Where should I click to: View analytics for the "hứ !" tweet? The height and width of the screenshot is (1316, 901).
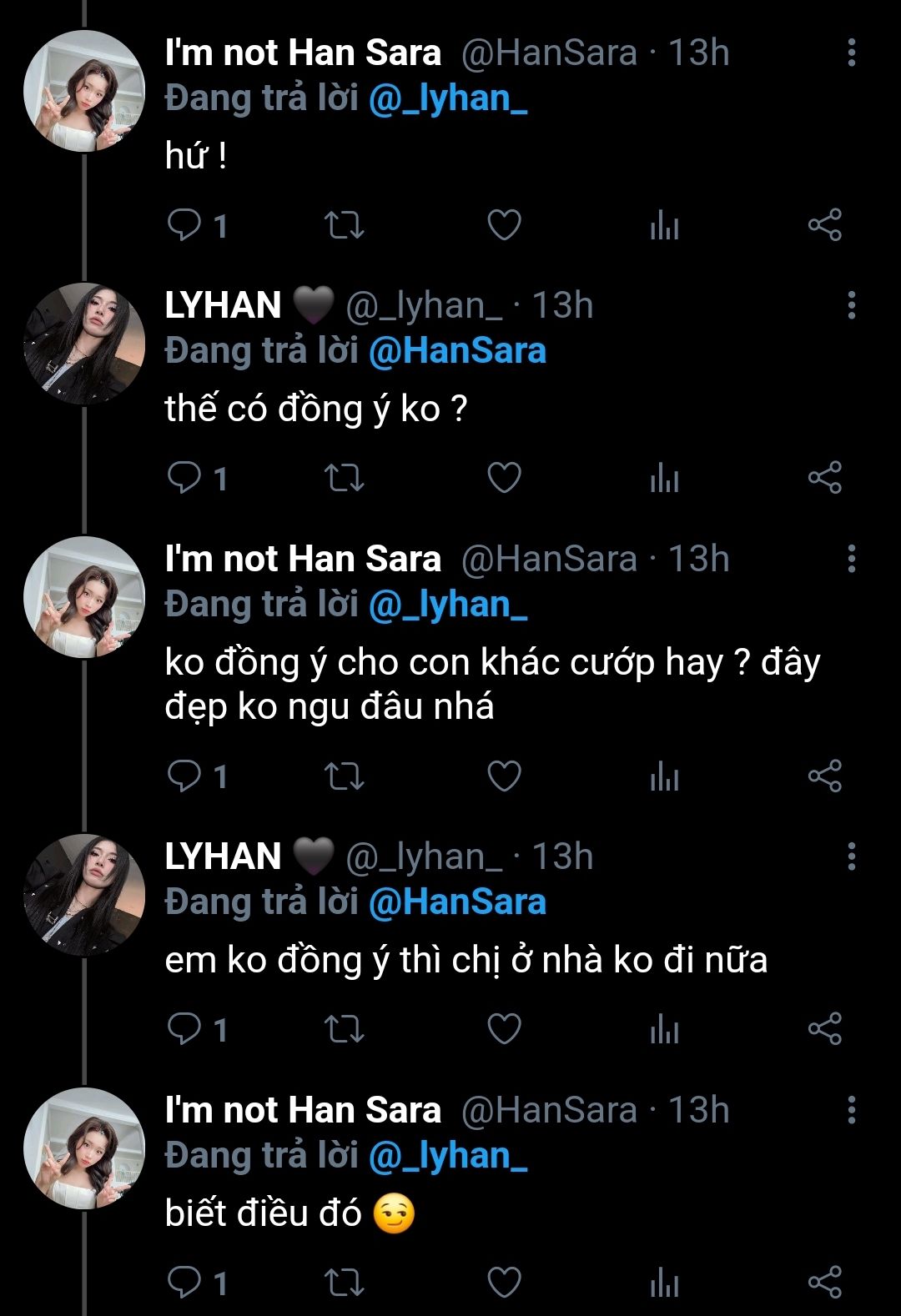(x=664, y=225)
